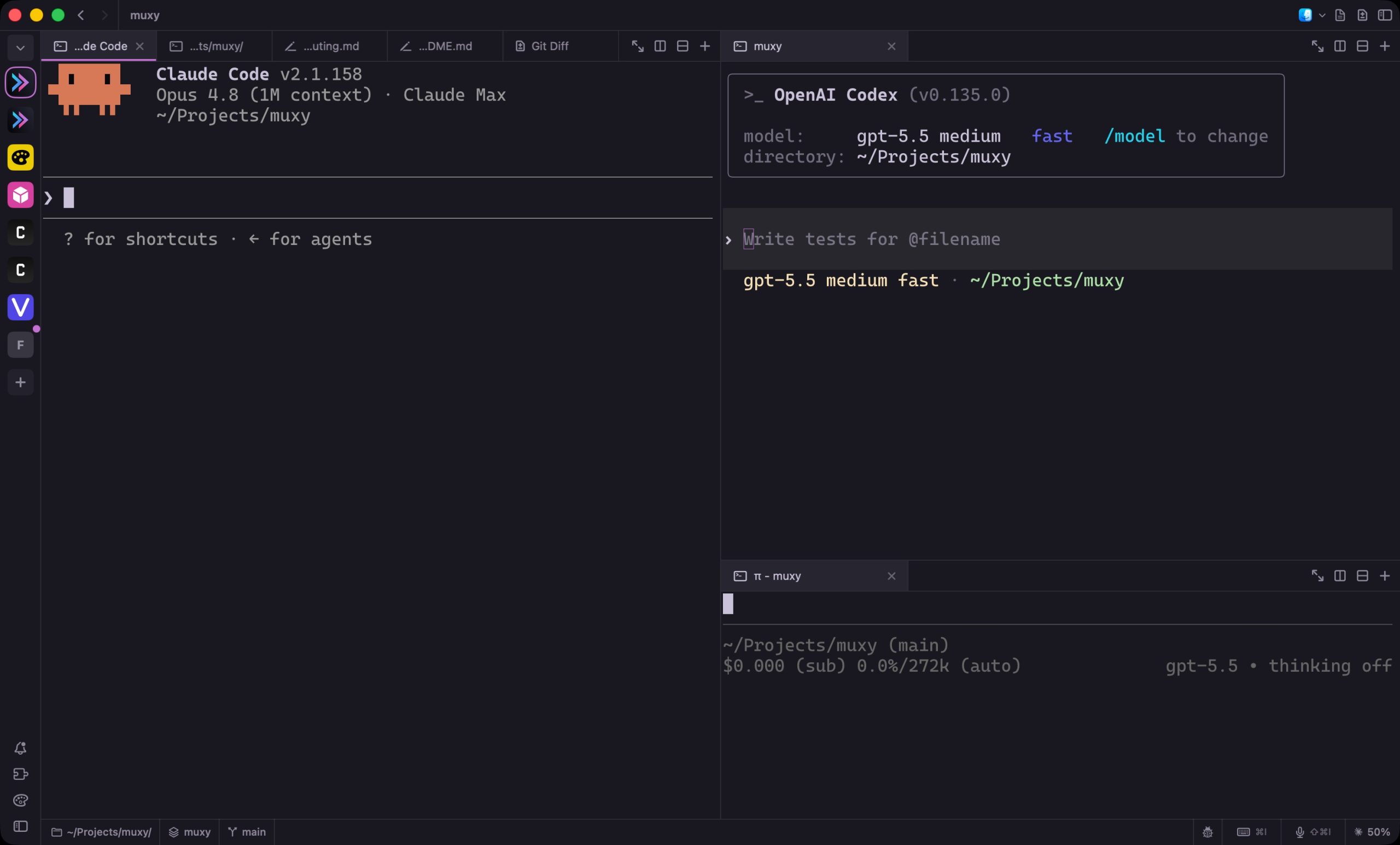Open the document icon in title bar
The width and height of the screenshot is (1400, 845).
point(1340,15)
